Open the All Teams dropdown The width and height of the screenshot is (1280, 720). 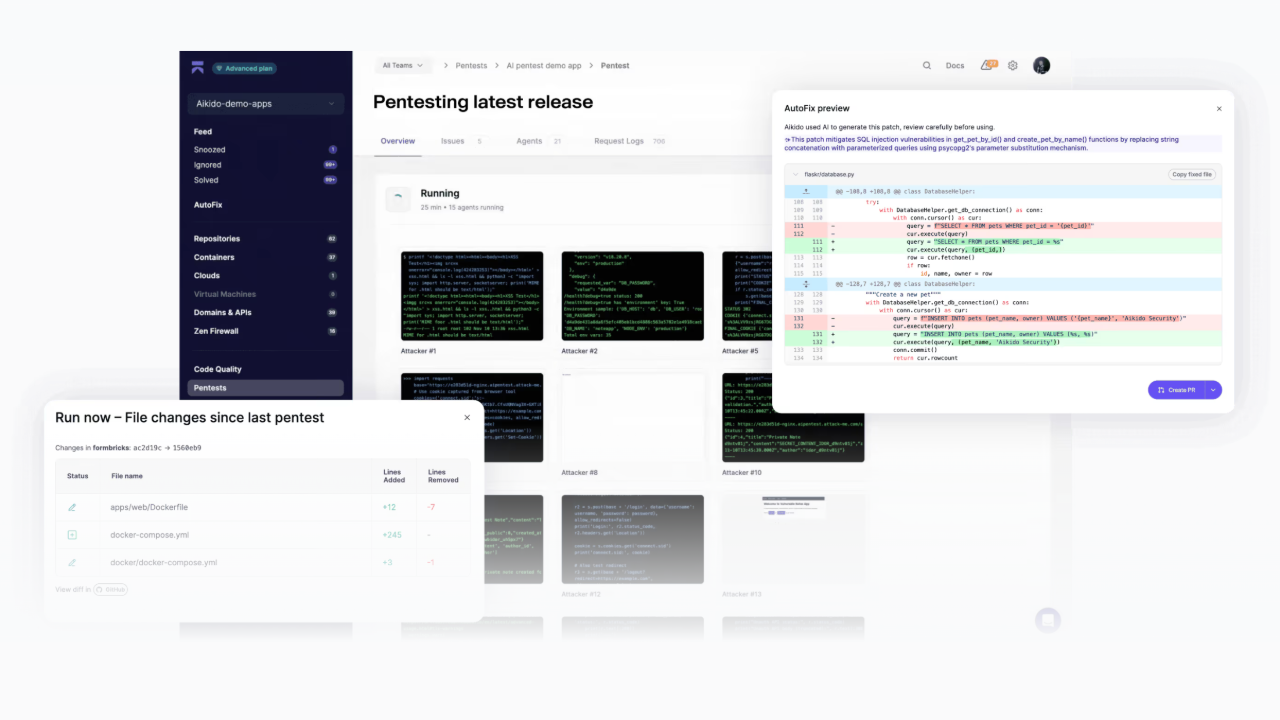[x=402, y=65]
